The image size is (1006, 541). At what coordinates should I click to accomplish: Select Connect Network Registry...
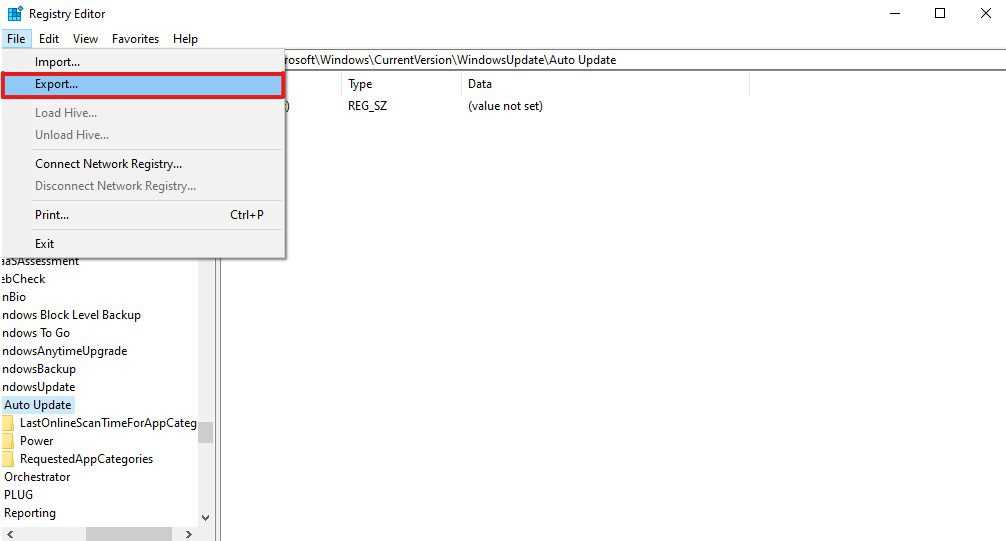point(143,164)
